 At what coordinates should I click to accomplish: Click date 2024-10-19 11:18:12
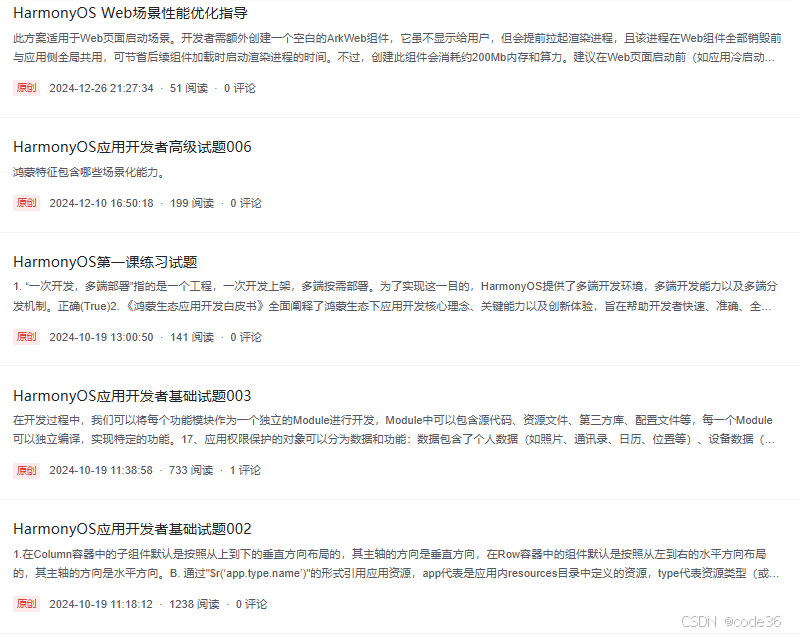101,604
